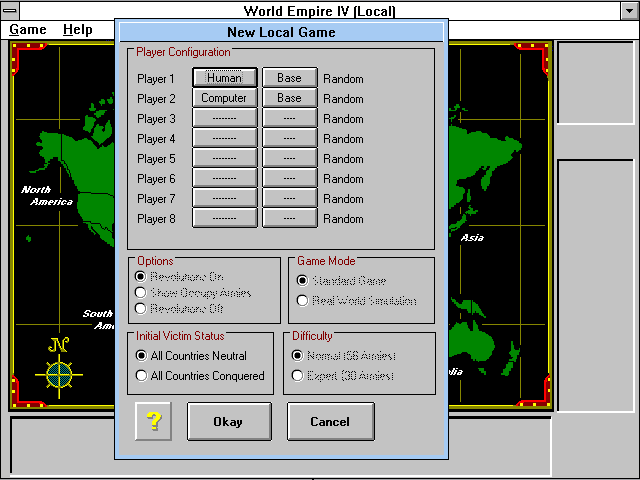Click the title bar down-arrow button
This screenshot has width=640, height=480.
click(629, 11)
